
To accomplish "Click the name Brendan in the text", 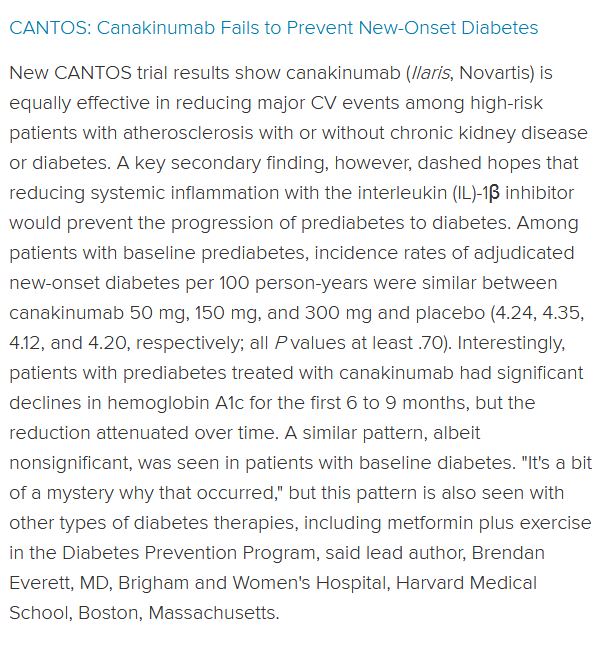I will coord(508,553).
